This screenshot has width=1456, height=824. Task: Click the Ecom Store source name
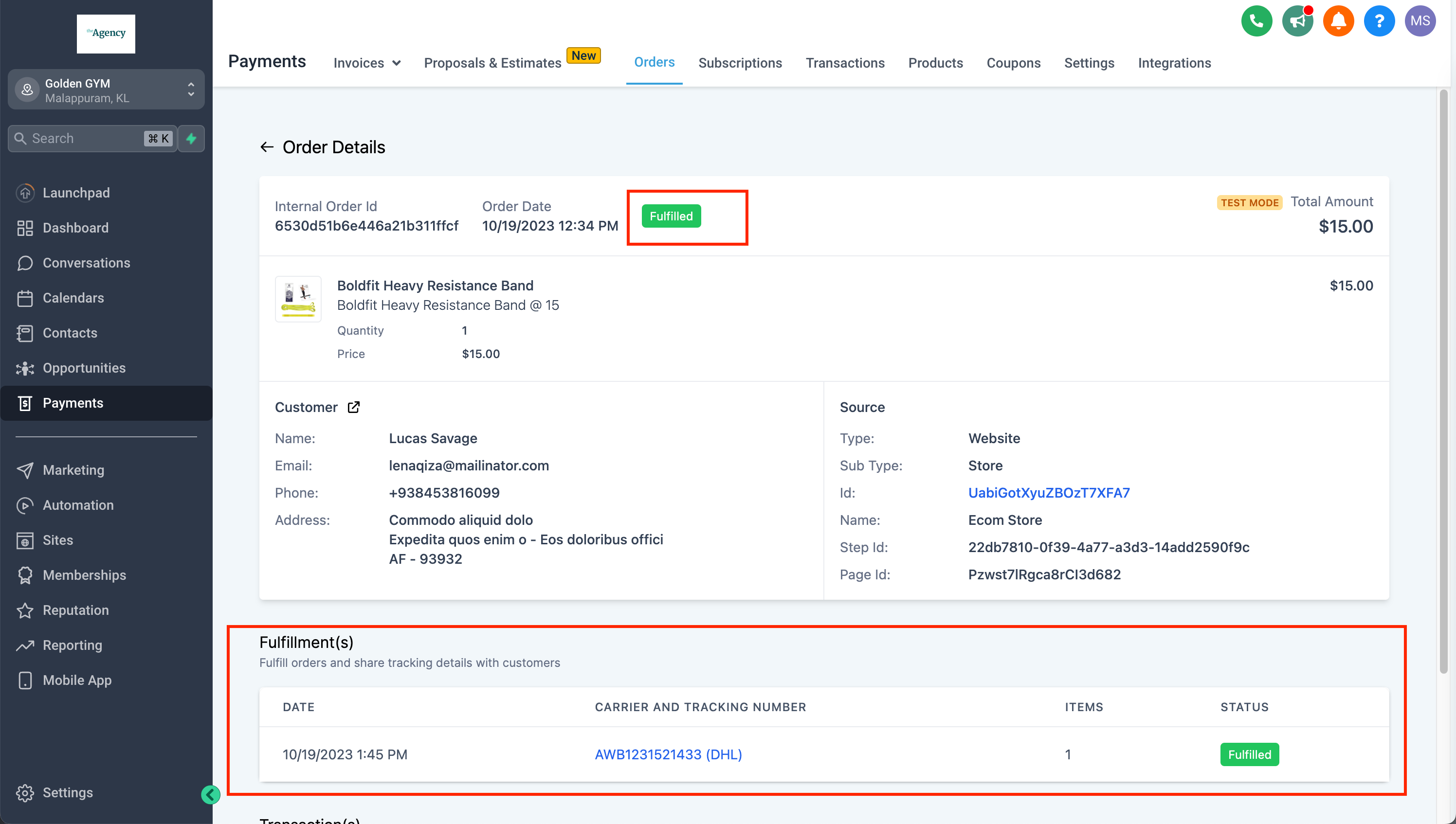pyautogui.click(x=1005, y=520)
